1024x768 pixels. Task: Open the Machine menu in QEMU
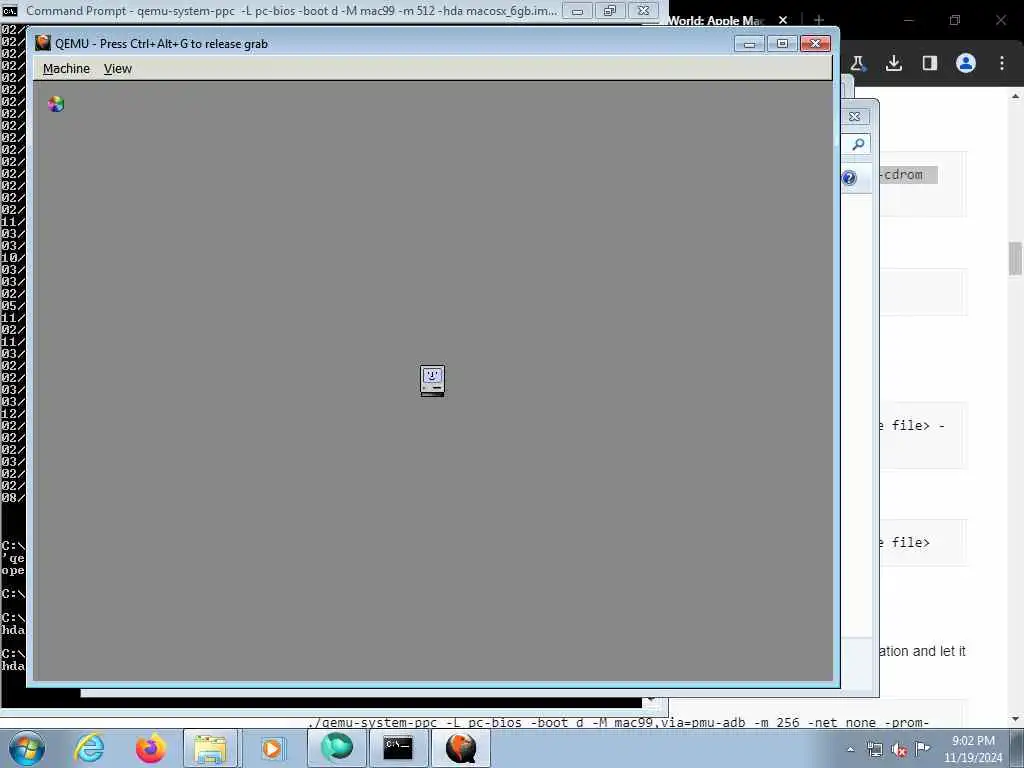pyautogui.click(x=66, y=69)
